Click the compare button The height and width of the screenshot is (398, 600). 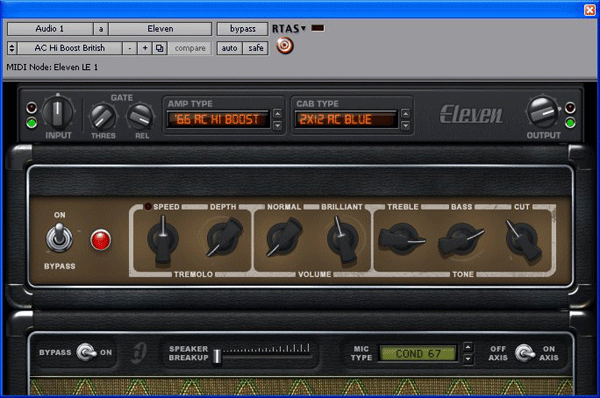[x=190, y=48]
